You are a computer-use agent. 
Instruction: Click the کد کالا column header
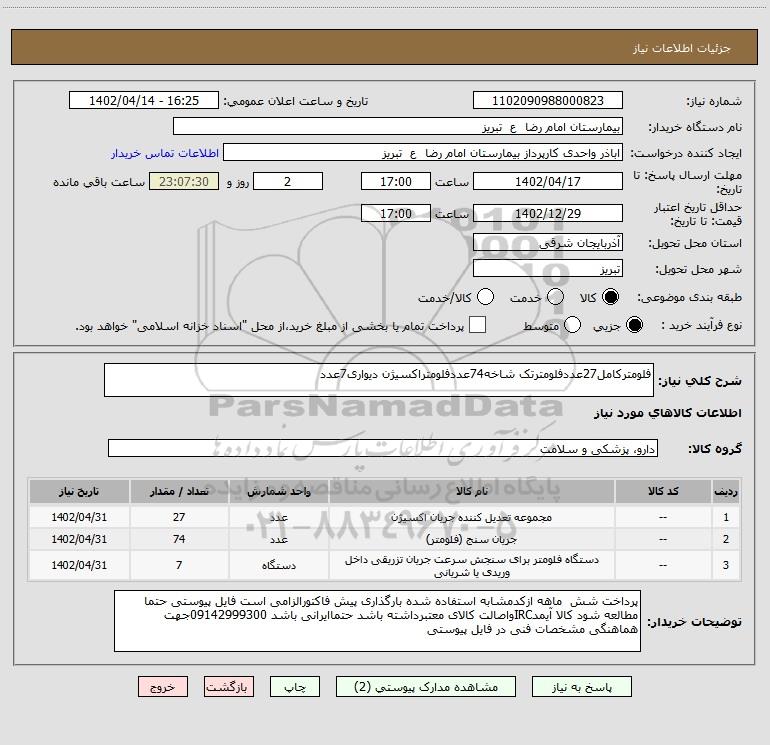coord(663,491)
